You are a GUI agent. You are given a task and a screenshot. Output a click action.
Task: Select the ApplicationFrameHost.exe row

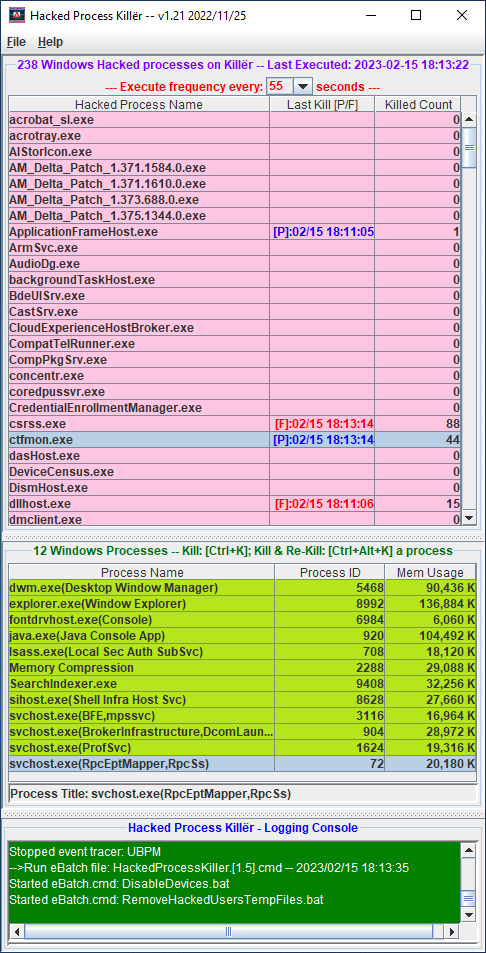pos(234,232)
